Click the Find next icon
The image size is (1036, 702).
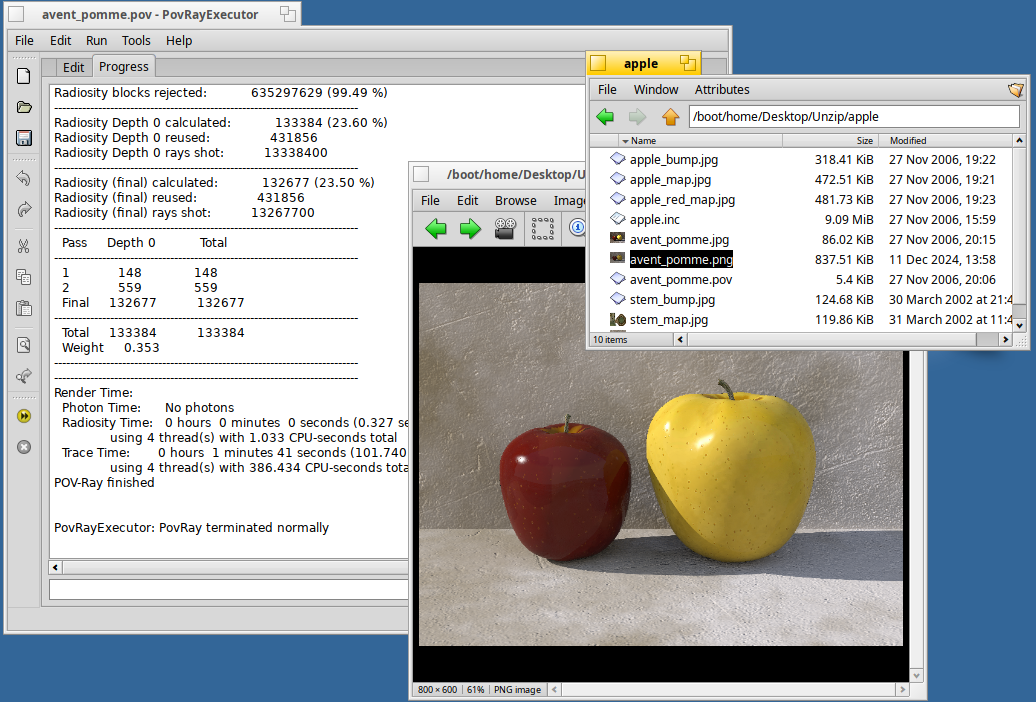tap(24, 375)
